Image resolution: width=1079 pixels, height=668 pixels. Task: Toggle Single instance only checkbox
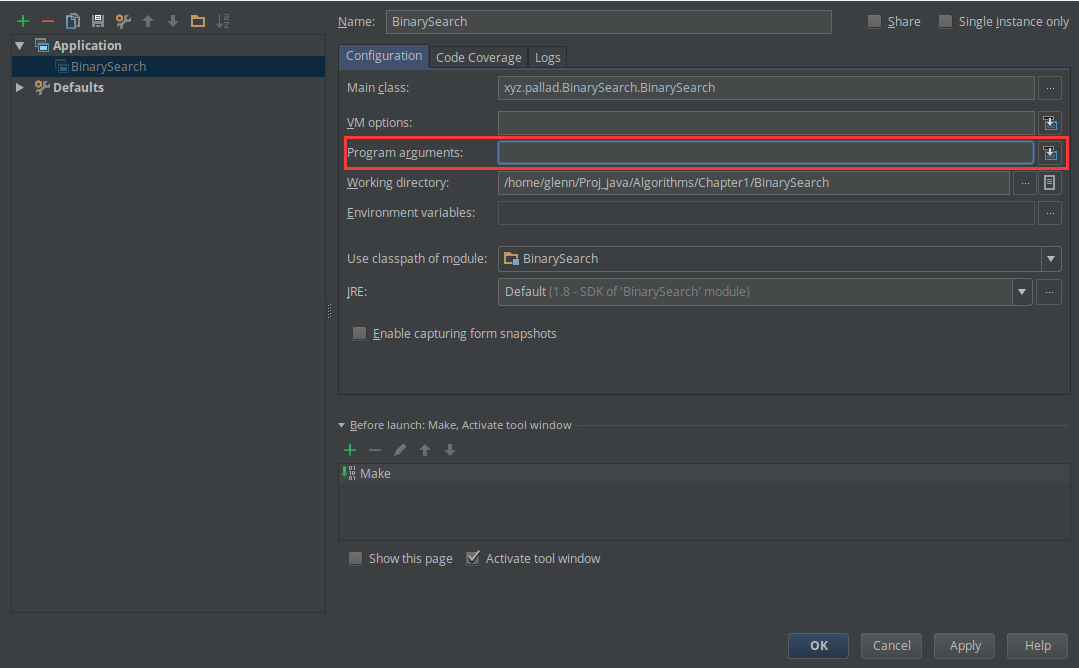pyautogui.click(x=945, y=21)
